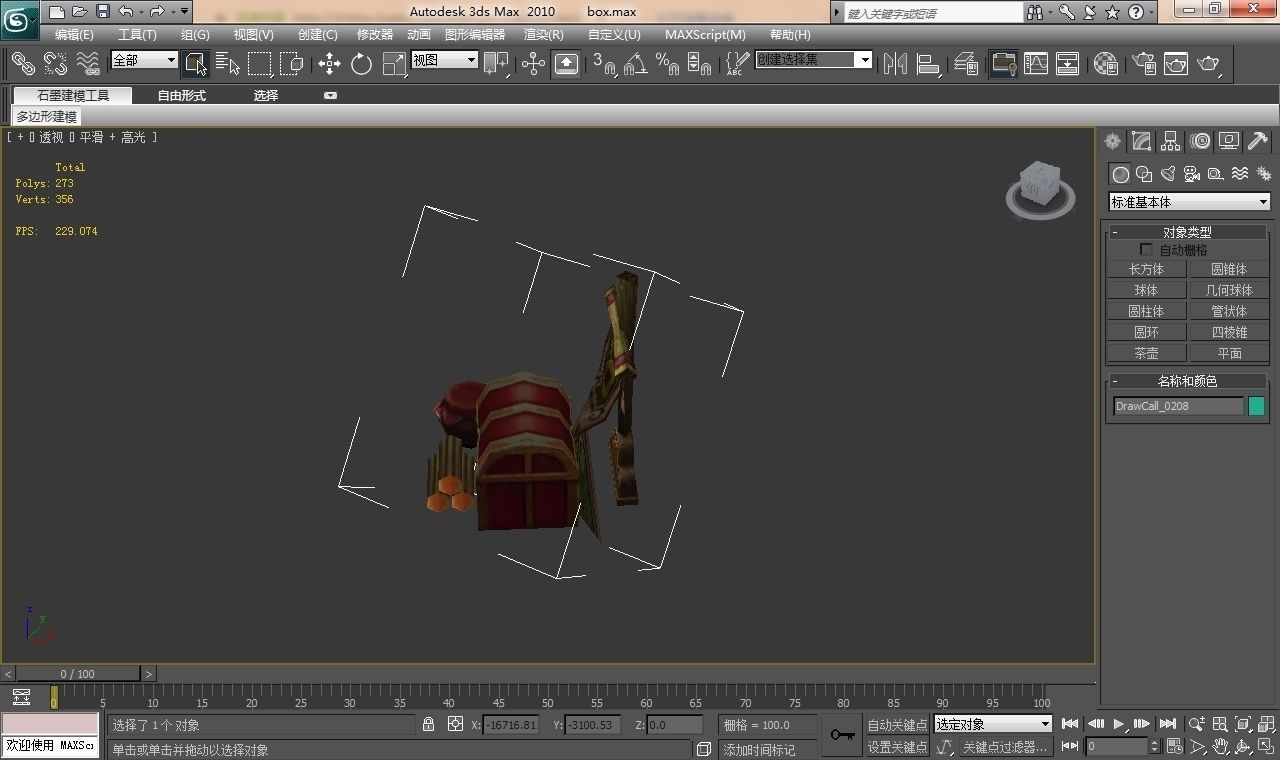Open selection filter dropdown 全部
Screen dimensions: 1280x760
click(x=144, y=60)
